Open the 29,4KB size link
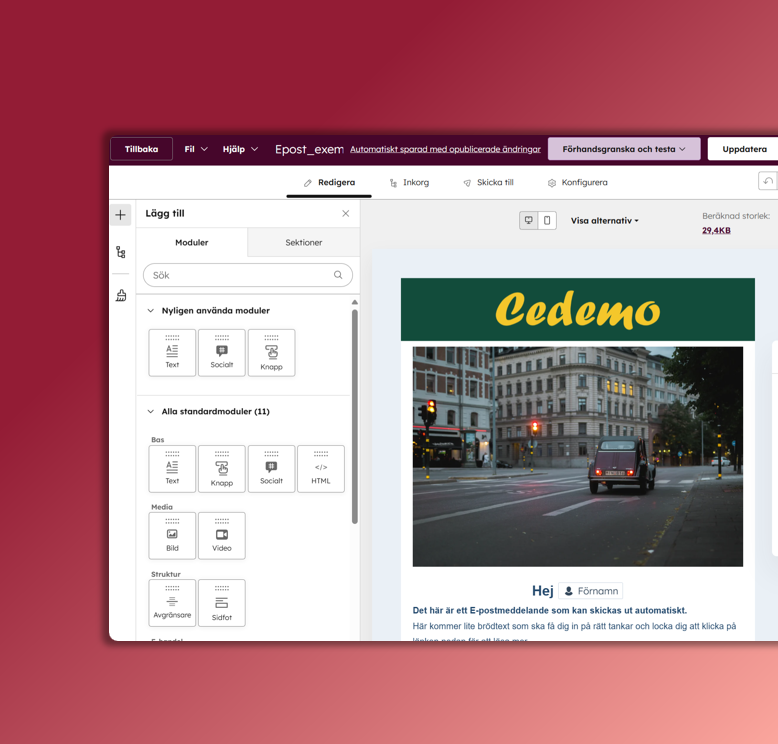Image resolution: width=778 pixels, height=744 pixels. [x=716, y=230]
